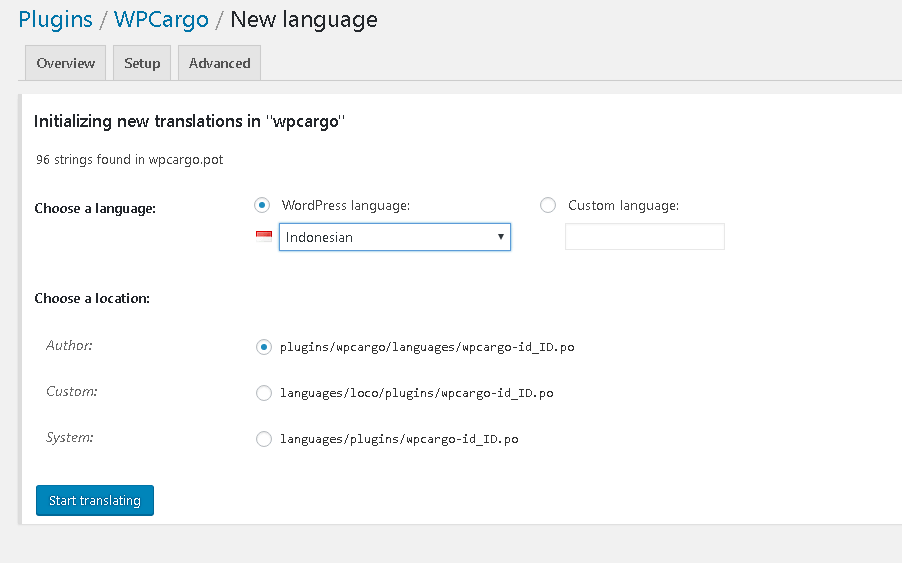Open the Indonesian language dropdown
The width and height of the screenshot is (902, 563).
394,237
